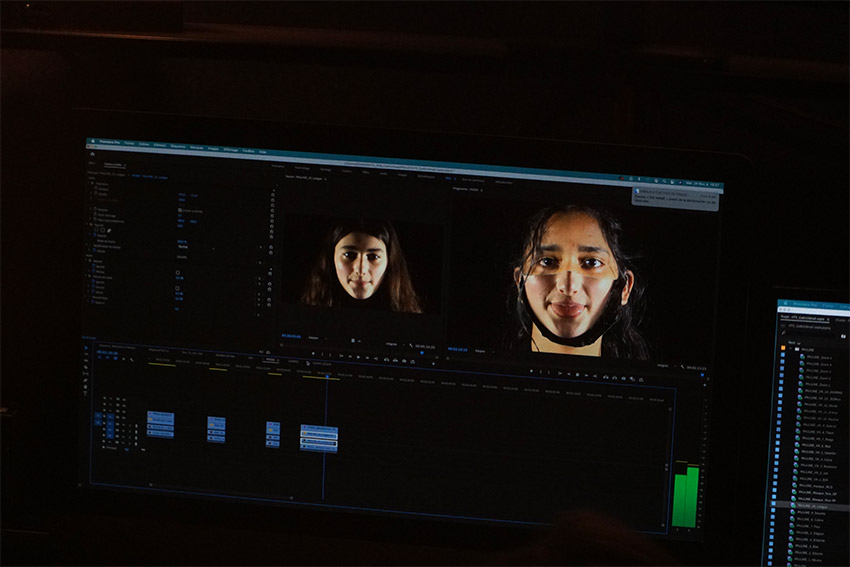Click the menu bar date and time
The width and height of the screenshot is (850, 567).
click(x=703, y=184)
